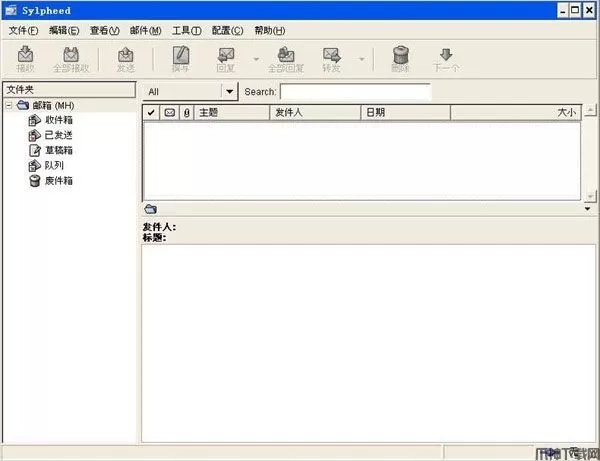Click the attachment paperclip column header

187,112
